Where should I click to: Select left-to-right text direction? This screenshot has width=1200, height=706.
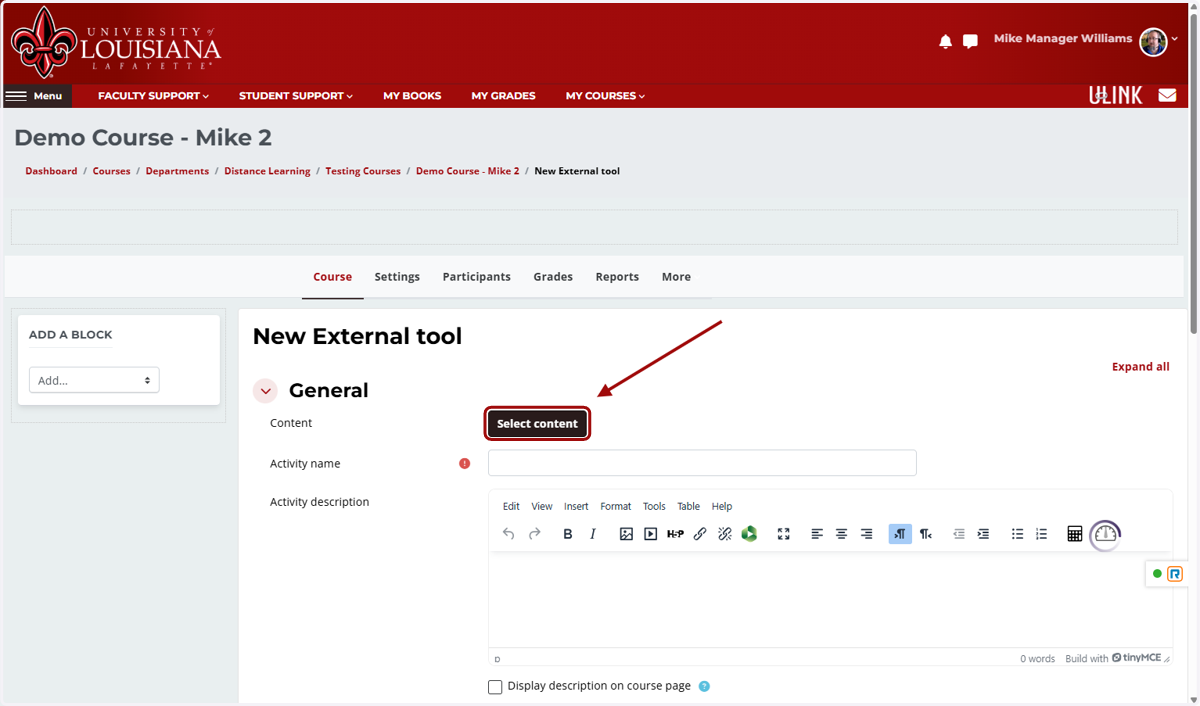point(900,534)
